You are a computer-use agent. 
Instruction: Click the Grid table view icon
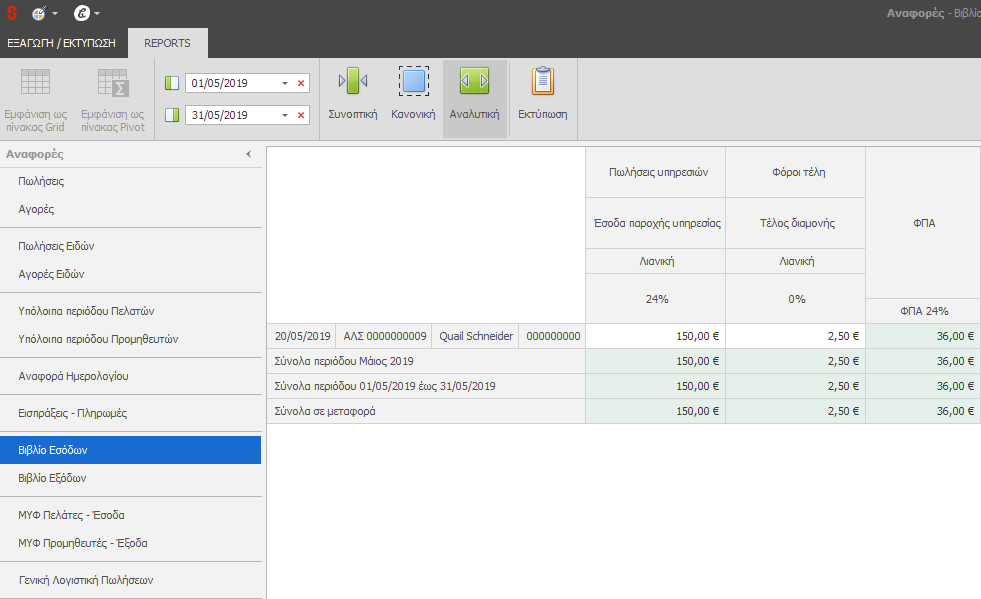tap(36, 82)
